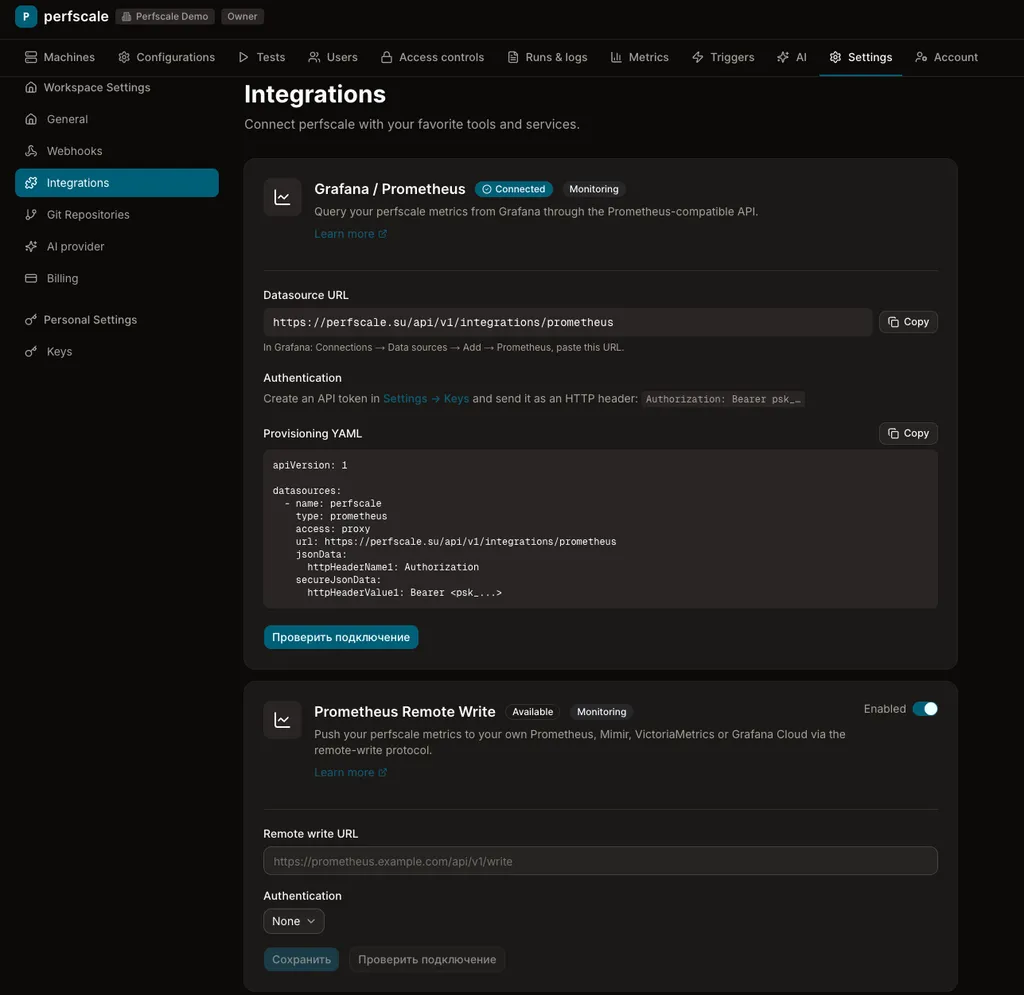This screenshot has width=1024, height=995.
Task: Open the Triggers tab
Action: [723, 57]
